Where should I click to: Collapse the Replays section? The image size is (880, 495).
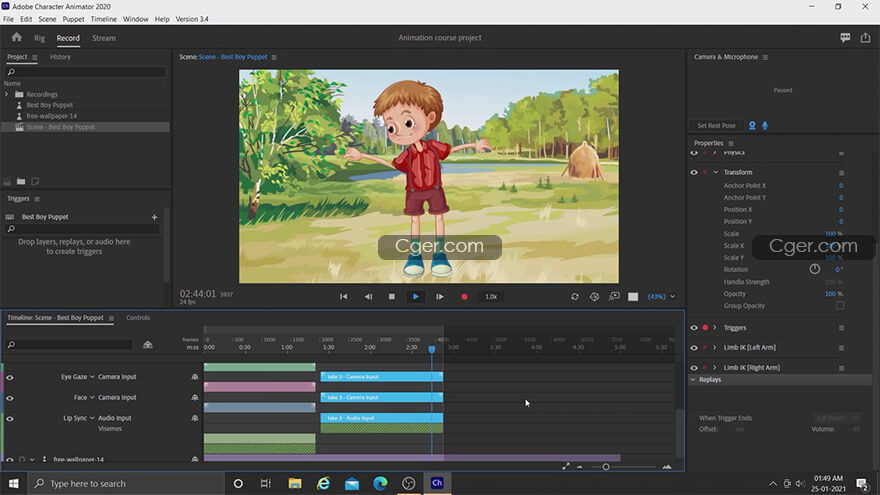pos(693,380)
